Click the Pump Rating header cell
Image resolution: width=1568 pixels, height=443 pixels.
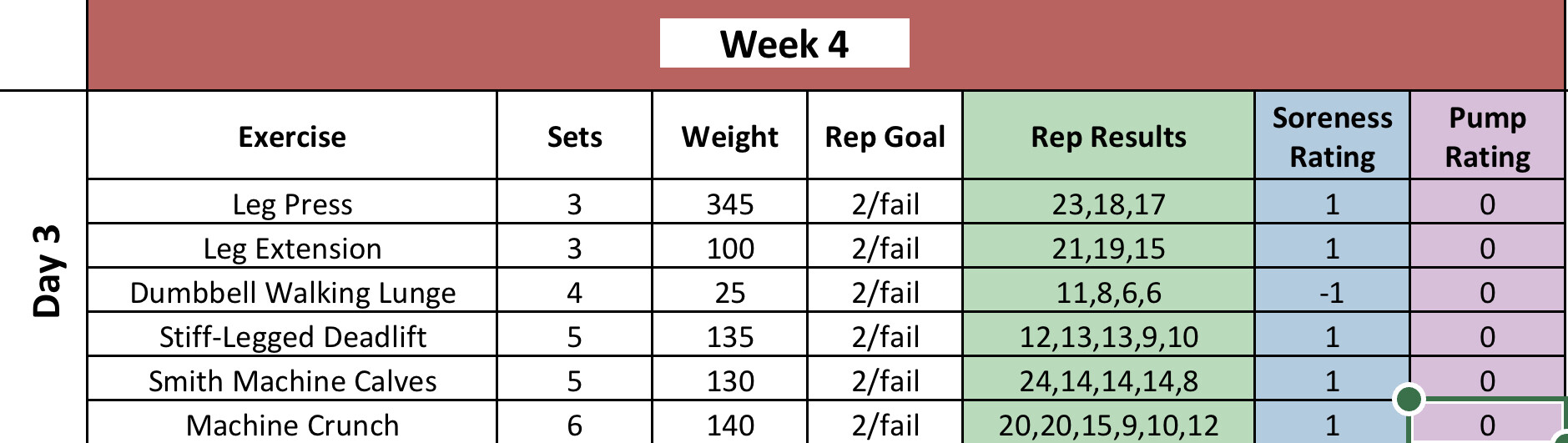click(1487, 136)
